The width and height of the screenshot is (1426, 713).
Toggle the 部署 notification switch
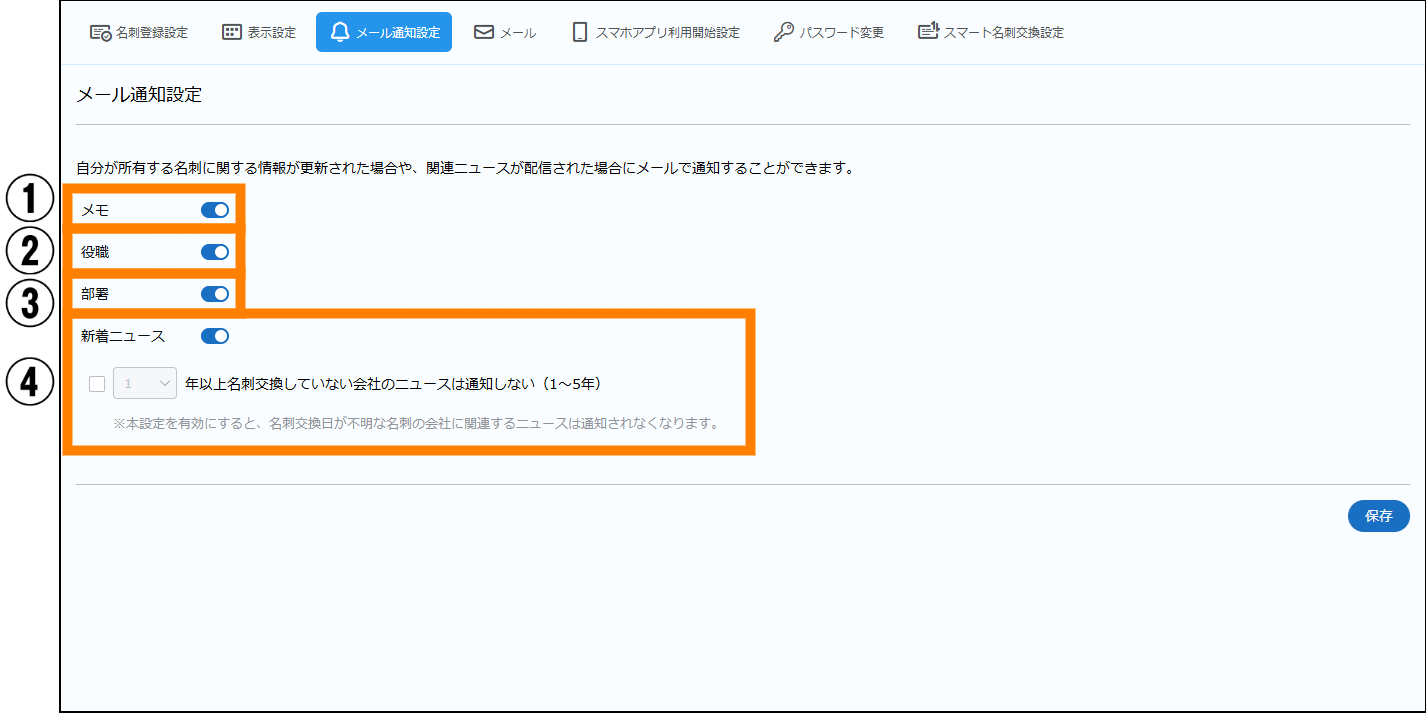tap(215, 294)
